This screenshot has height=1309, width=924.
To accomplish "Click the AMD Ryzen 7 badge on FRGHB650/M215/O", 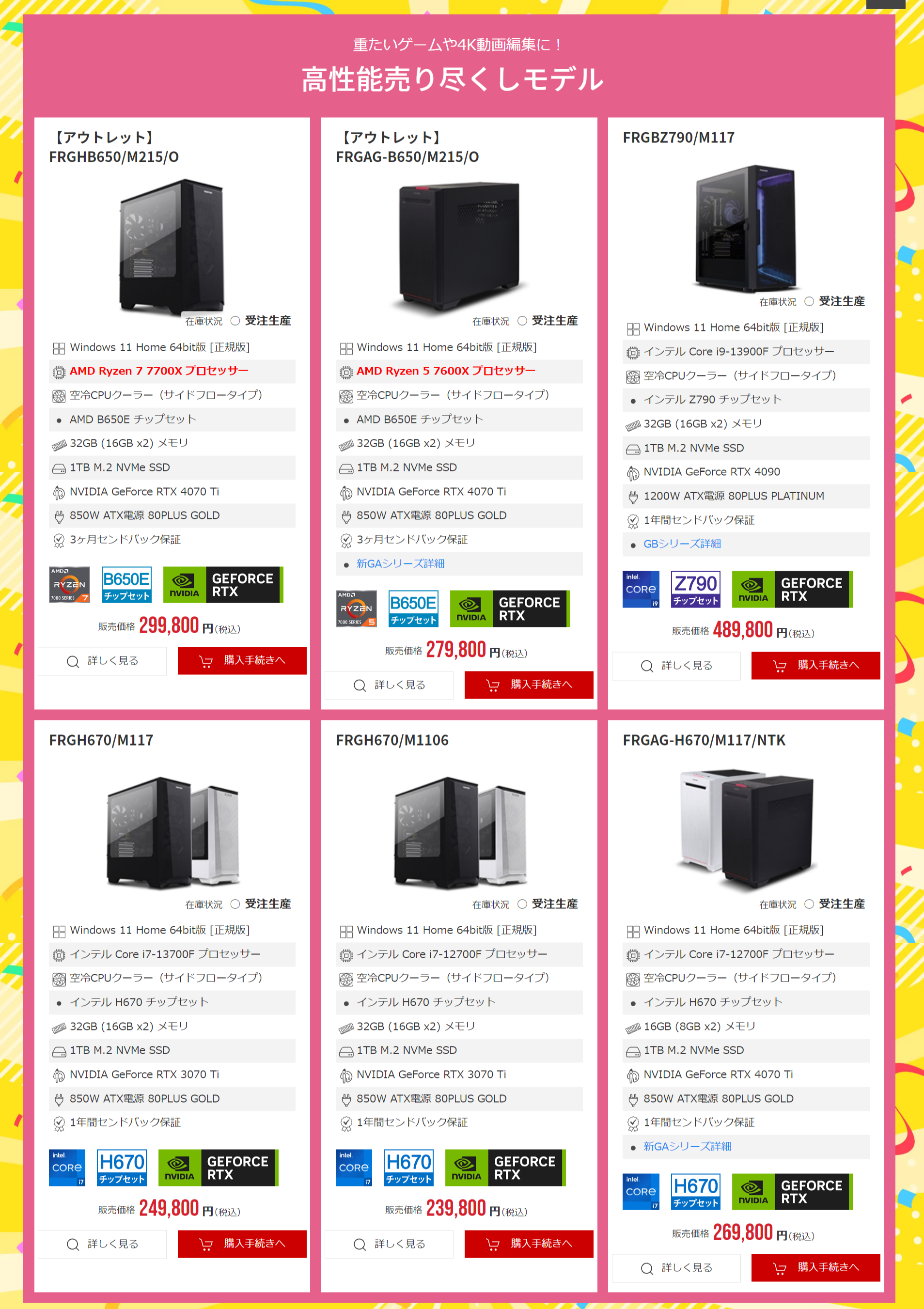I will (x=70, y=584).
